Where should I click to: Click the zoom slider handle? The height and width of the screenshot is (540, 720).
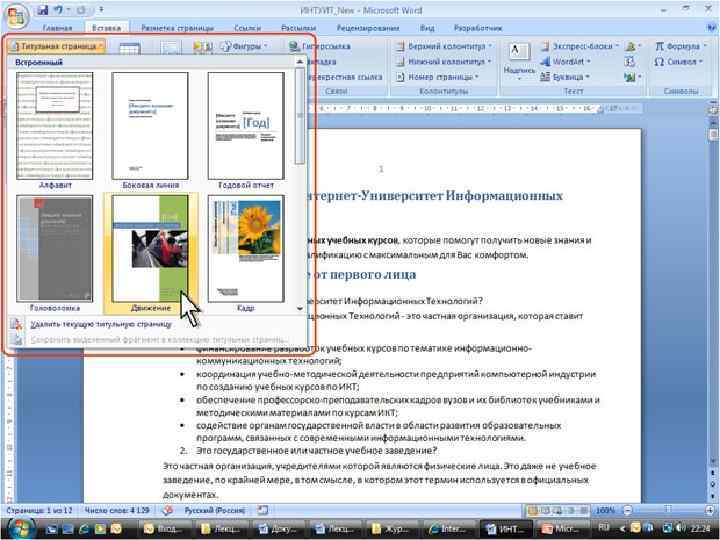668,509
